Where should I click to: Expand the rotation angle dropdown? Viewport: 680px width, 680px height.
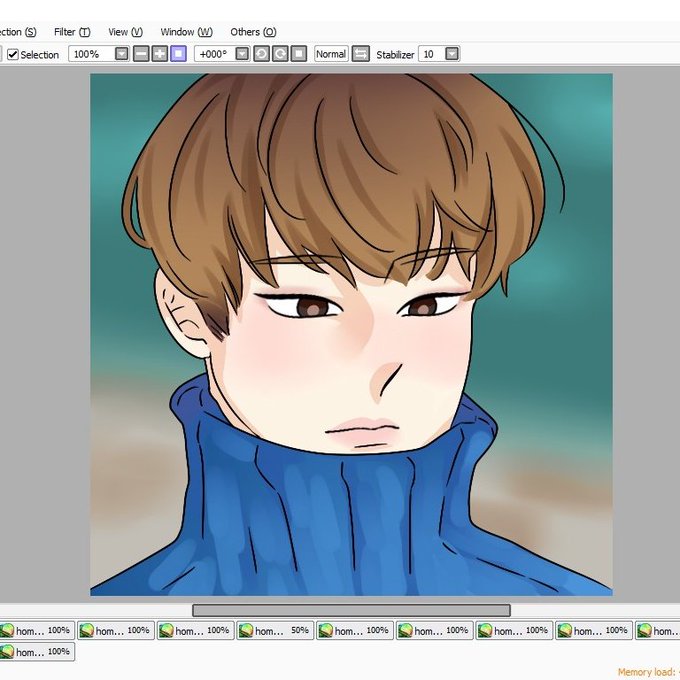point(242,54)
